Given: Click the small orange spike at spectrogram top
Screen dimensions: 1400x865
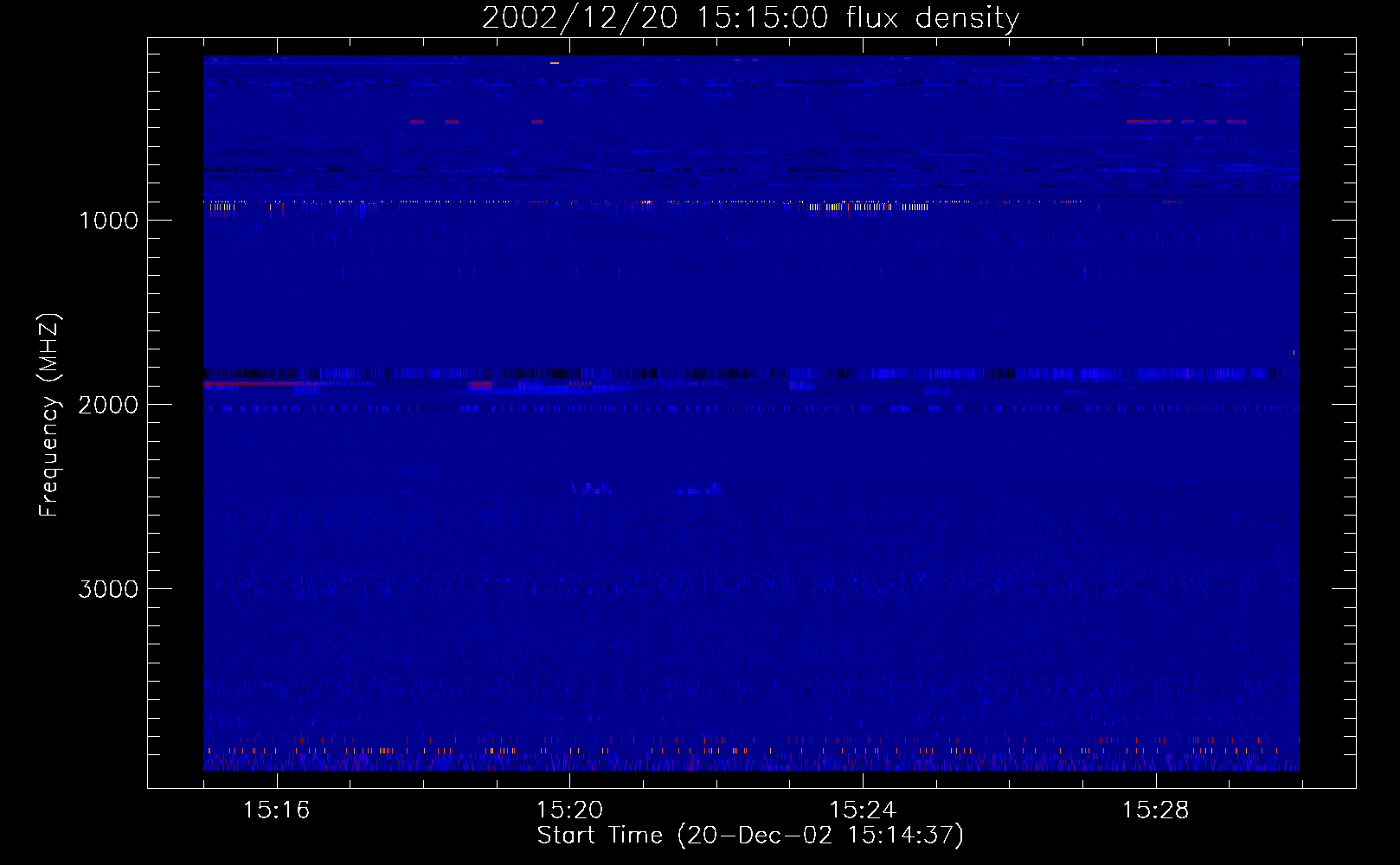Looking at the screenshot, I should [x=555, y=63].
